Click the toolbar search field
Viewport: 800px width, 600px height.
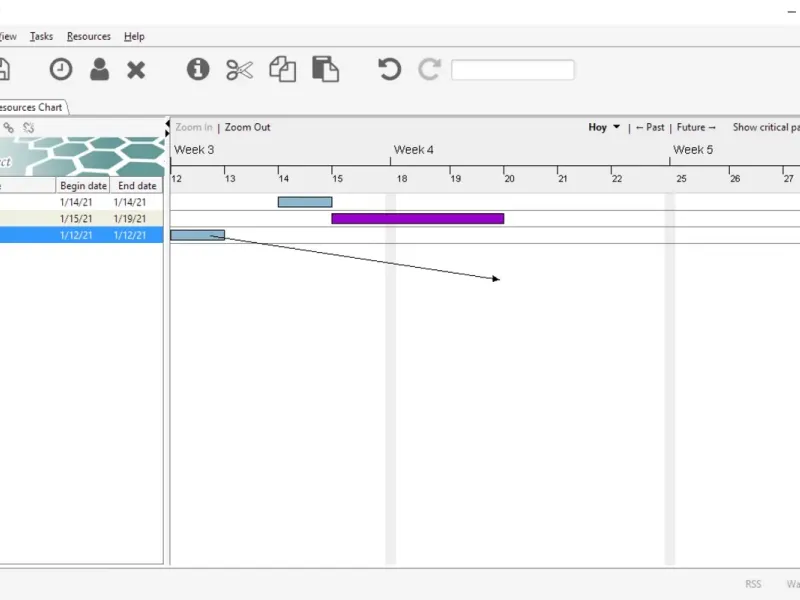pos(513,70)
